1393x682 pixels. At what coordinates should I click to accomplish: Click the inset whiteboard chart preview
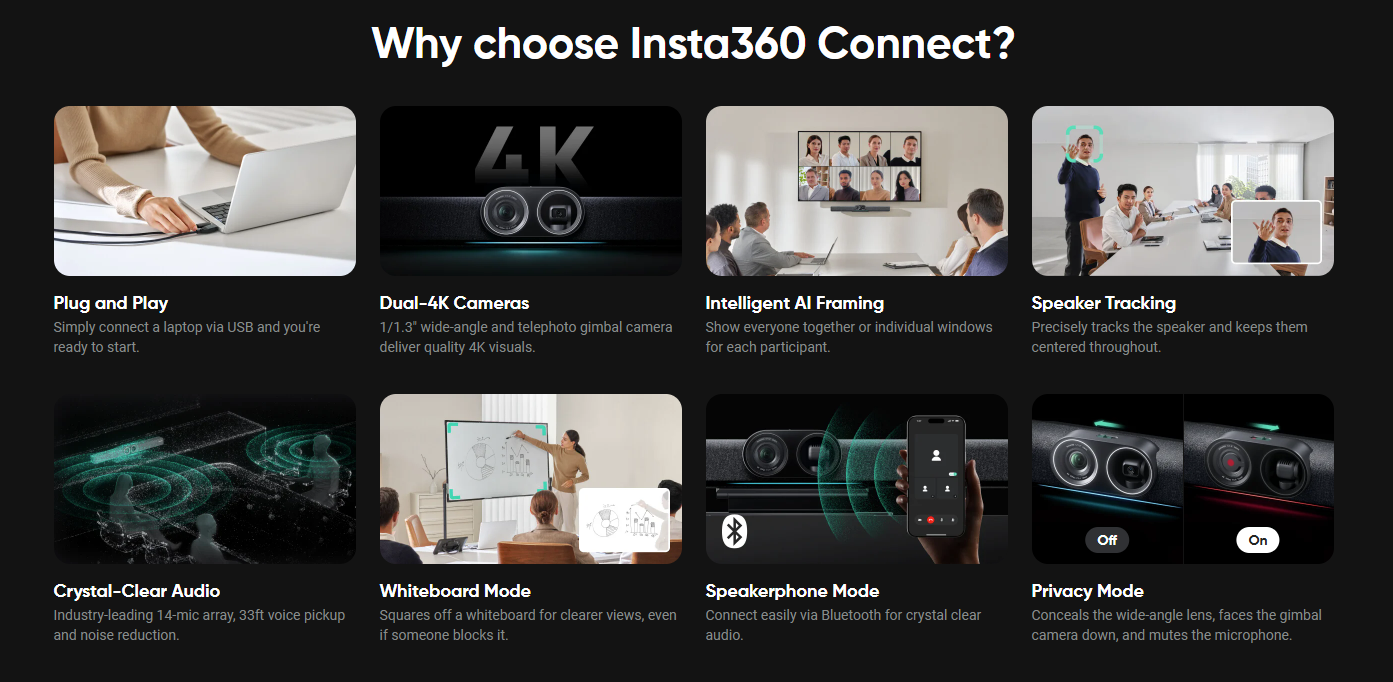pyautogui.click(x=623, y=520)
